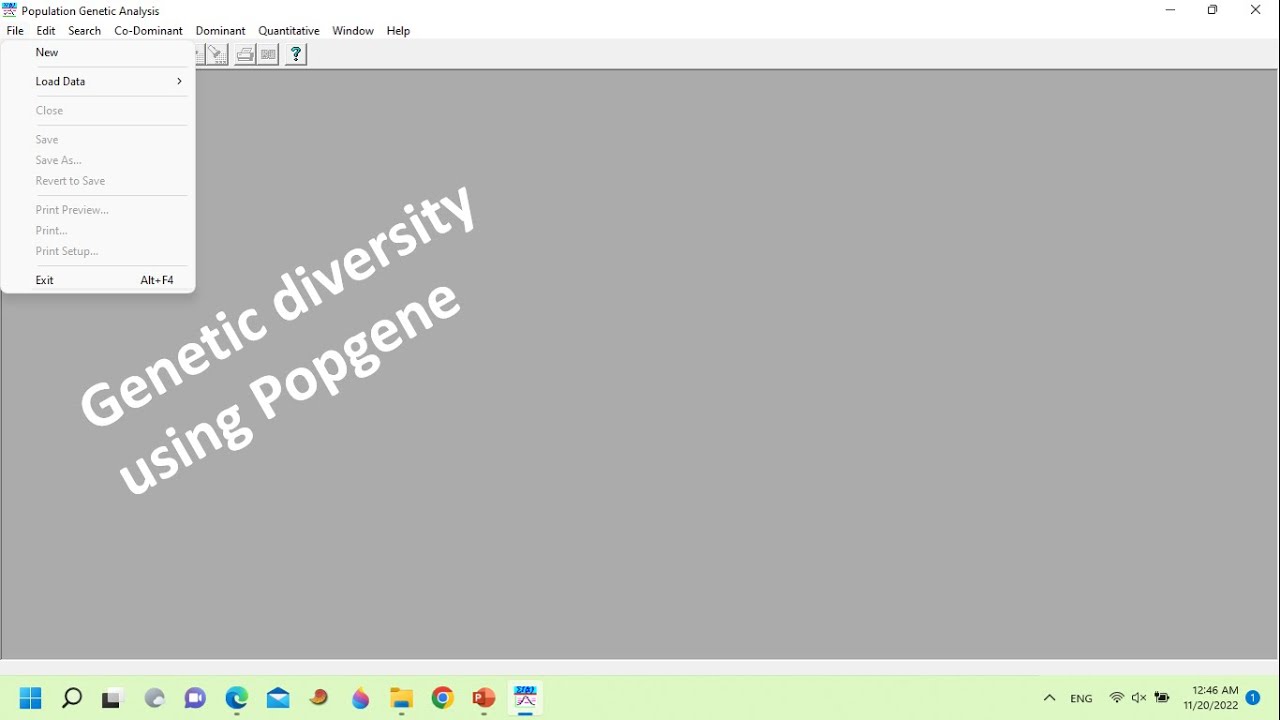The image size is (1280, 720).
Task: Click the Print Preview toolbar icon
Action: [268, 54]
